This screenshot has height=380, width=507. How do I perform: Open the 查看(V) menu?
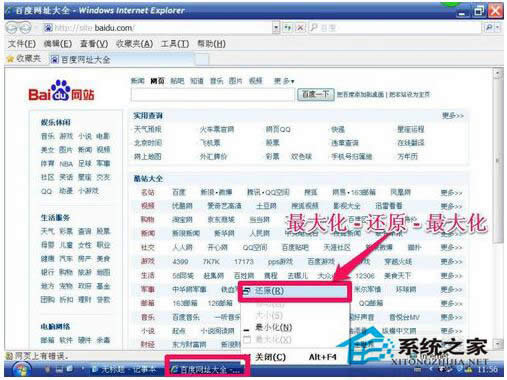(94, 44)
